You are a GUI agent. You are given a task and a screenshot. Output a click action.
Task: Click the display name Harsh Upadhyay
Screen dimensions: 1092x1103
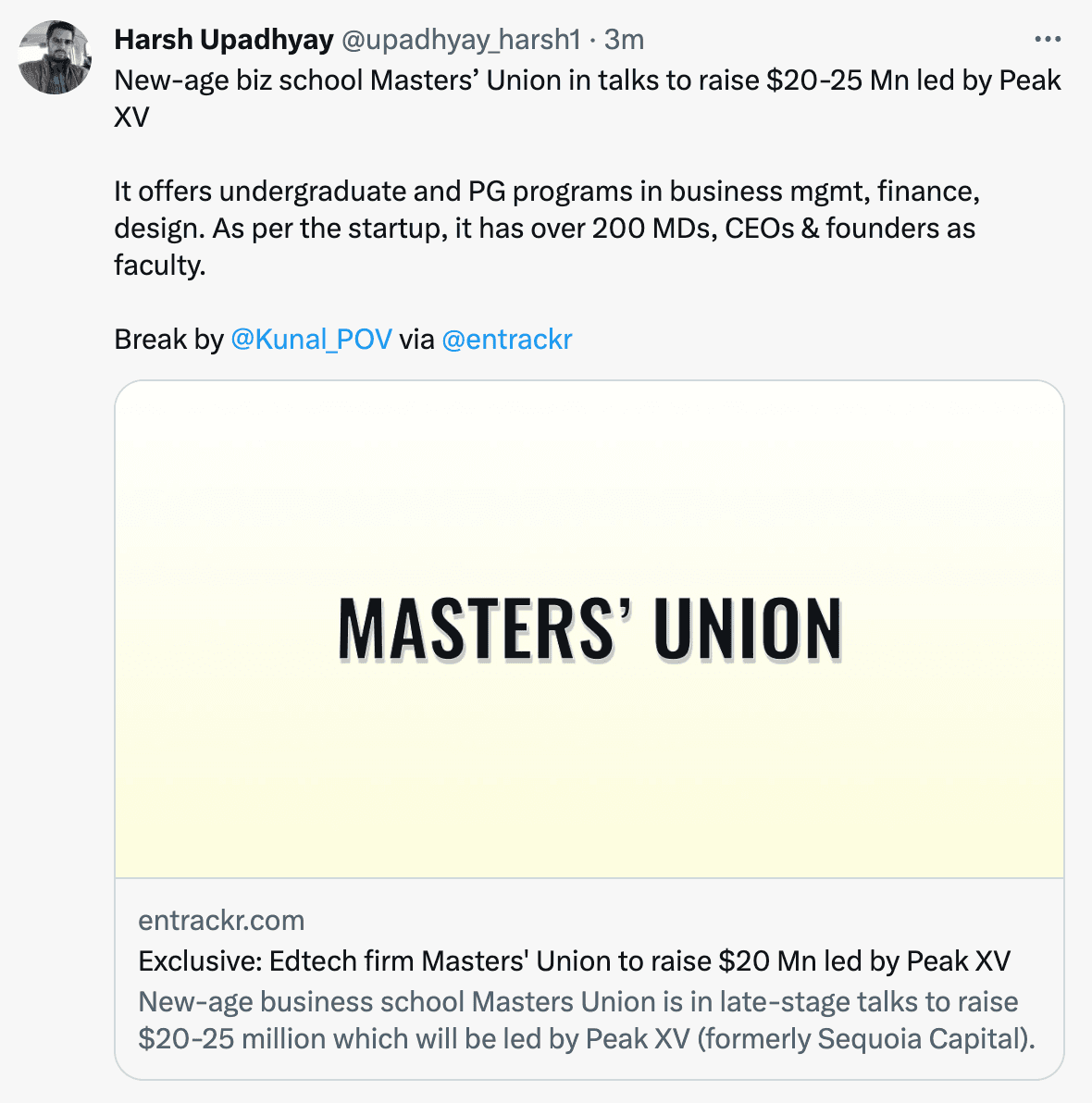223,40
